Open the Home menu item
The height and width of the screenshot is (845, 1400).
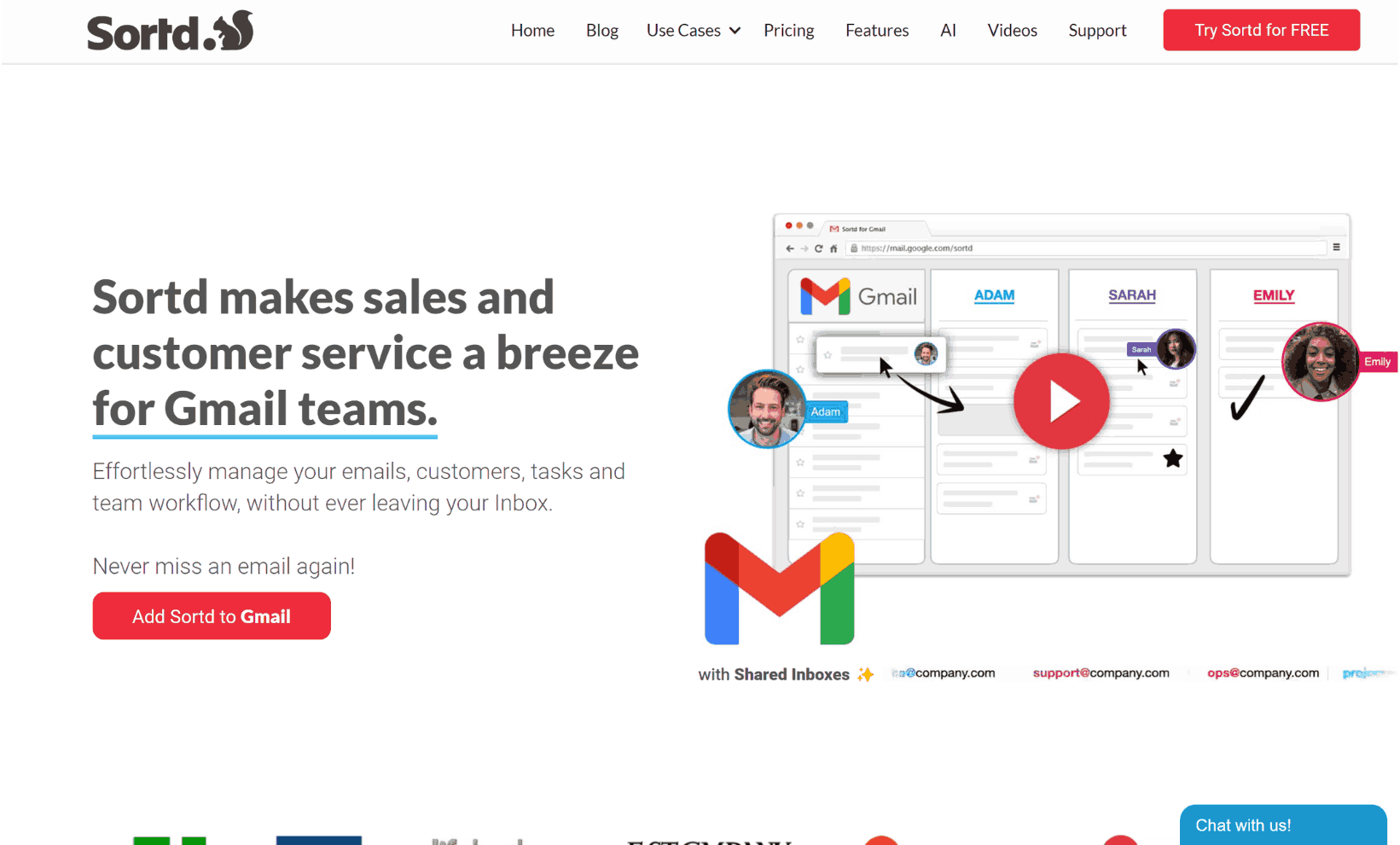click(532, 31)
